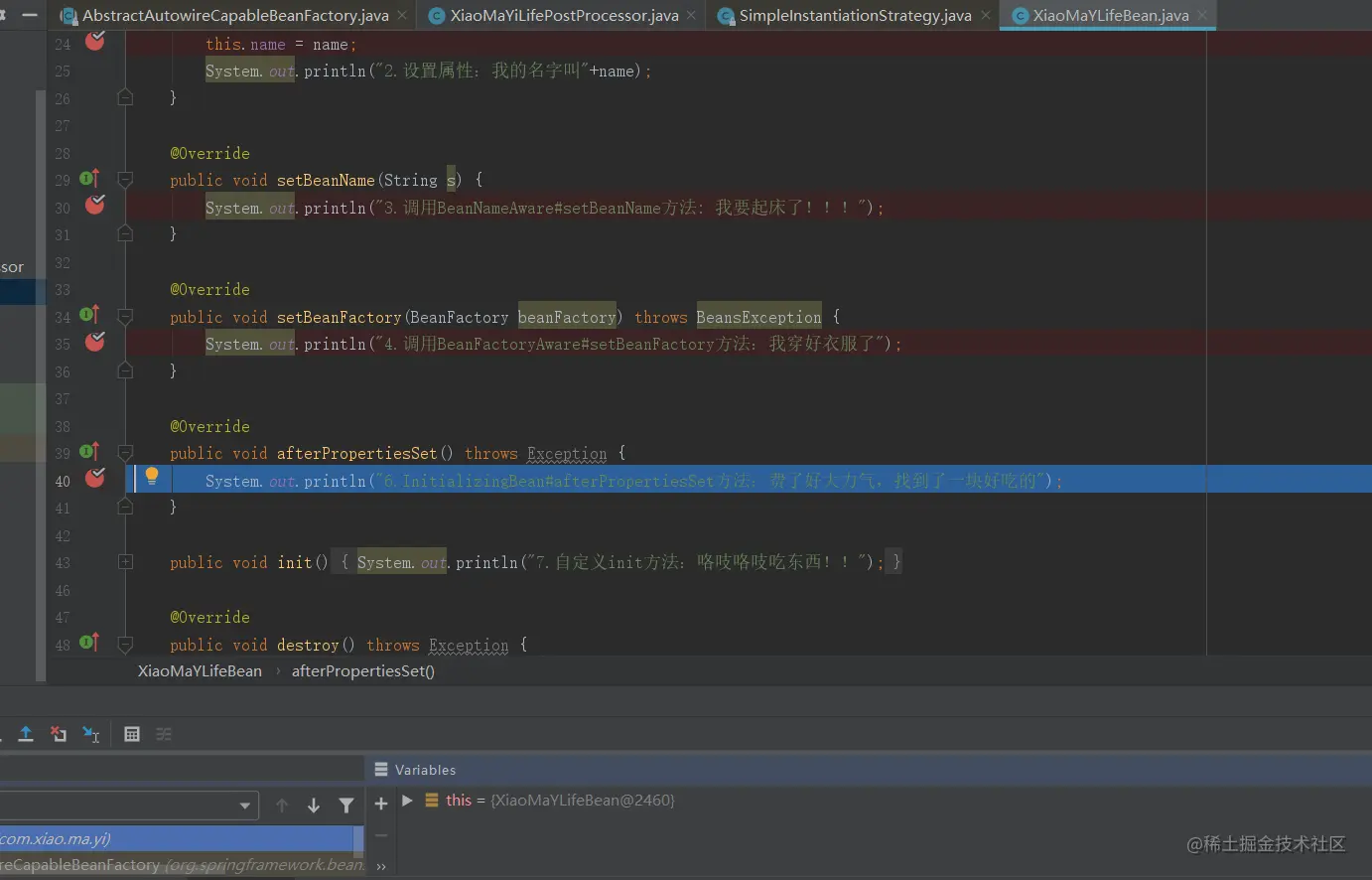The width and height of the screenshot is (1372, 880).
Task: Close SimpleInstantiationStrategy.java tab
Action: pyautogui.click(x=986, y=15)
